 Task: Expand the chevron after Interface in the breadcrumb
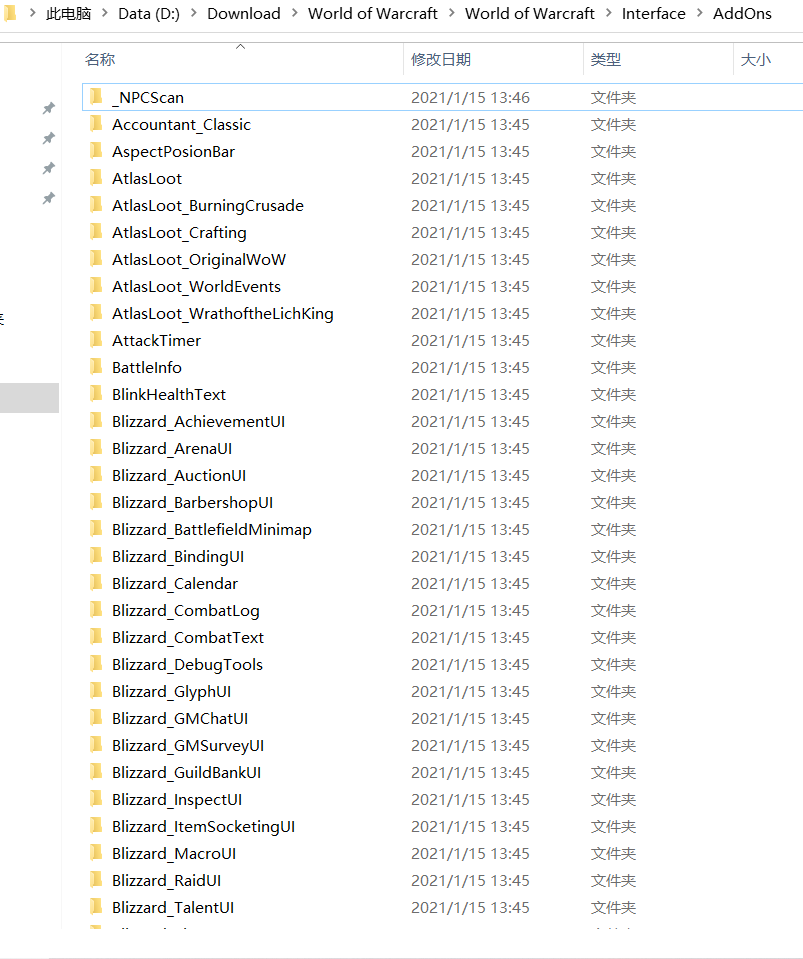click(699, 14)
